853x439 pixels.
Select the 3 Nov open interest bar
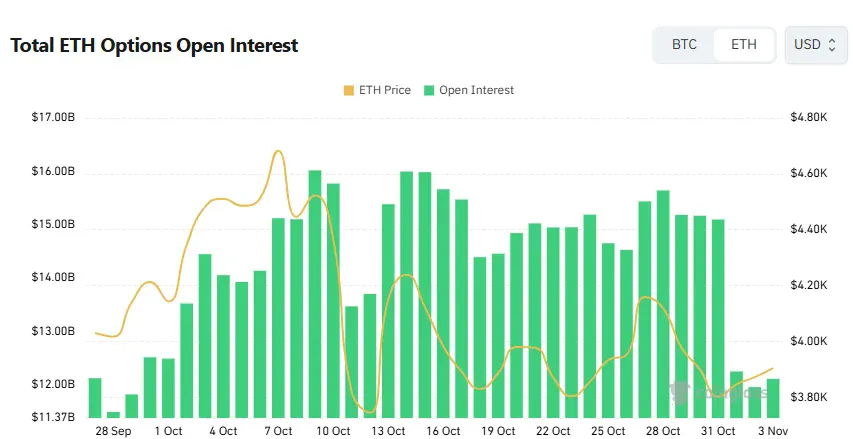pos(773,397)
